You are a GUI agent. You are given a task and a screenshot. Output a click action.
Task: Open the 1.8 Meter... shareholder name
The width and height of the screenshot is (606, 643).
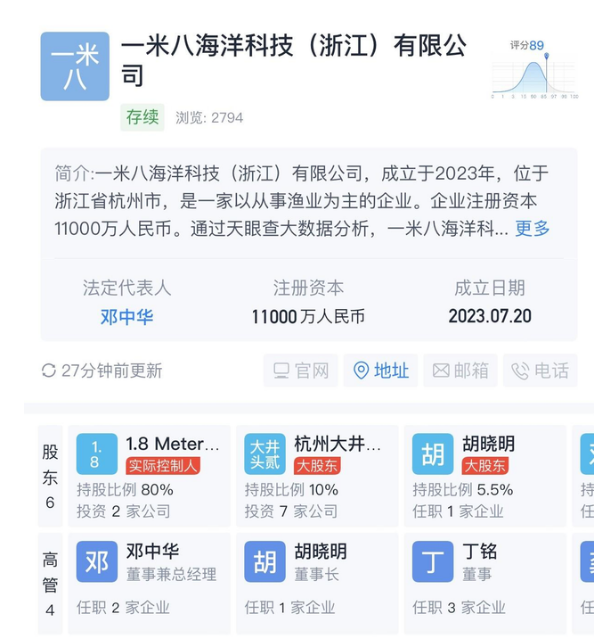click(173, 444)
